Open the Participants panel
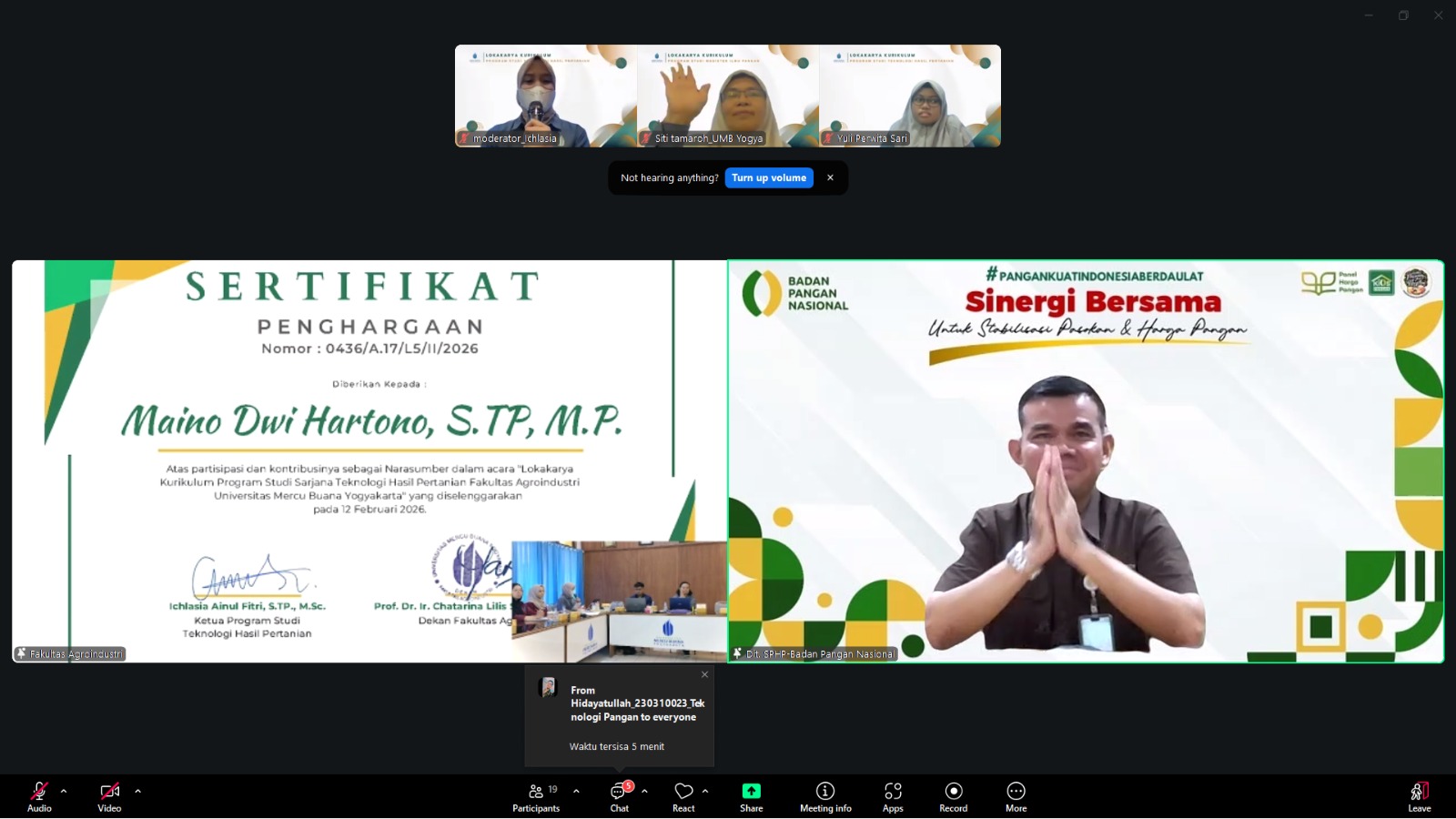The image size is (1456, 819). point(536,796)
